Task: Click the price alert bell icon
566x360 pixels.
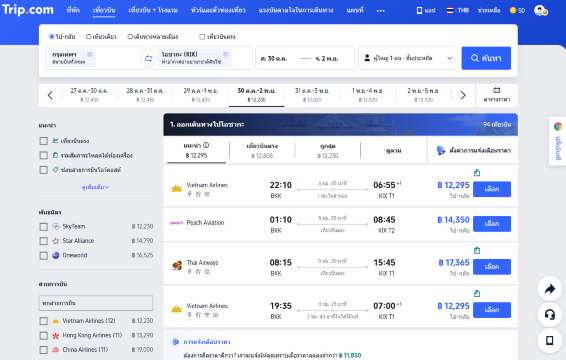Action: click(441, 151)
